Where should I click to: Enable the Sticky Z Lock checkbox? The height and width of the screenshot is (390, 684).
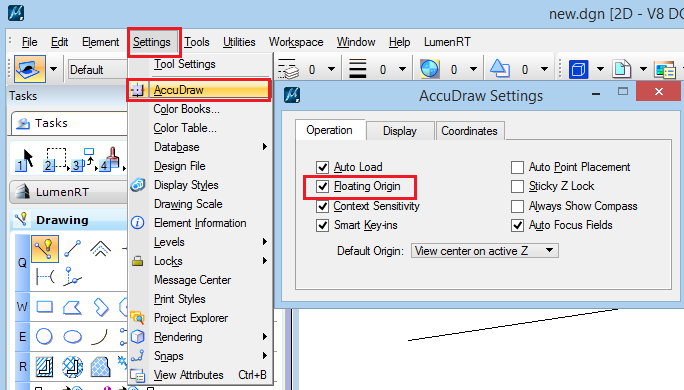click(517, 186)
